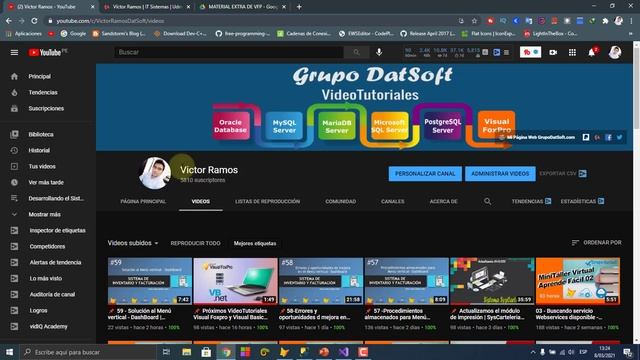Open the YouTube hamburger guide menu
640x360 pixels.
[x=14, y=52]
